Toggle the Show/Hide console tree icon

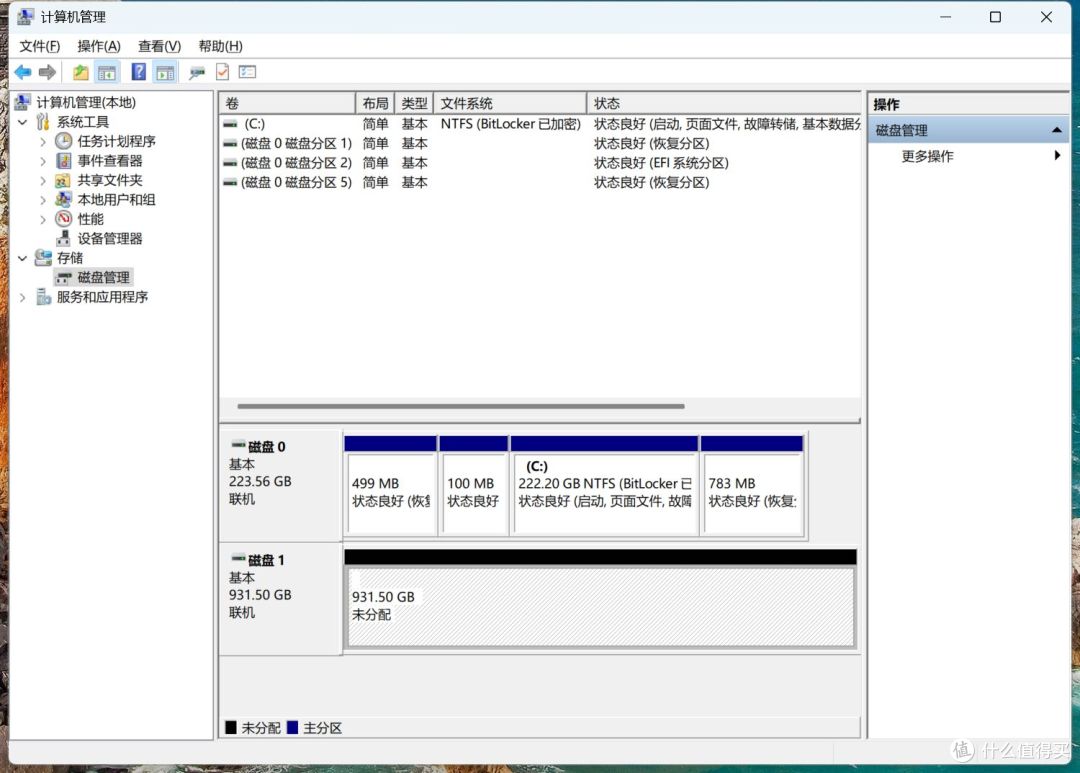pyautogui.click(x=107, y=72)
